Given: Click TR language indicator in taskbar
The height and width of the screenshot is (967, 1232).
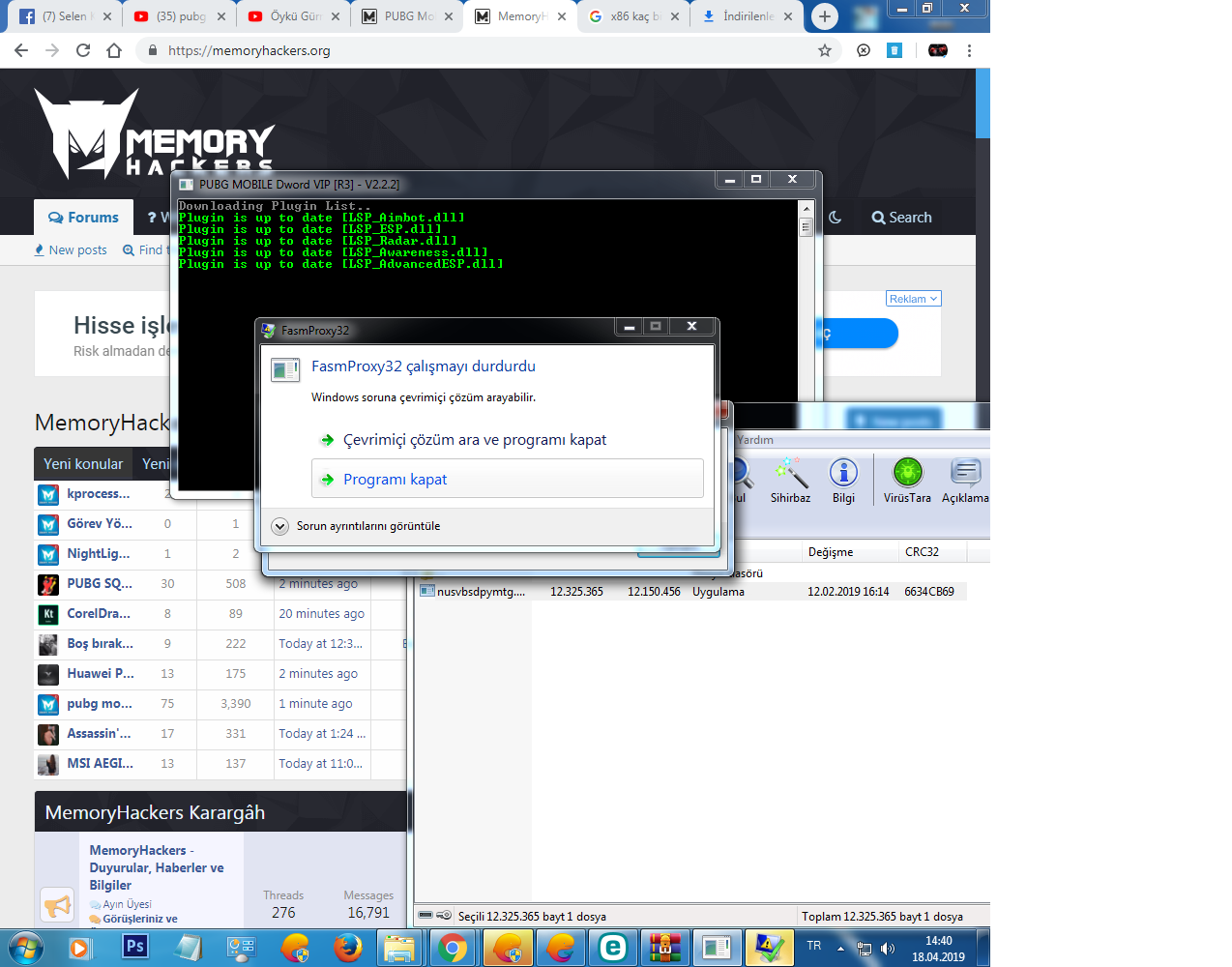Looking at the screenshot, I should pyautogui.click(x=814, y=946).
